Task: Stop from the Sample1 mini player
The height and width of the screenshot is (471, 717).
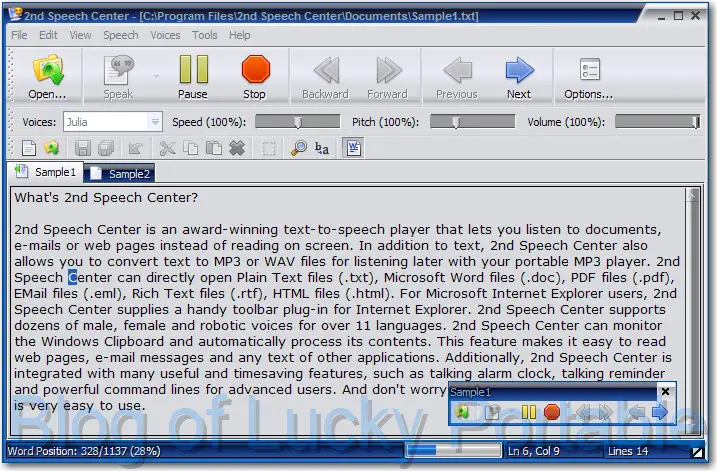Action: [552, 412]
